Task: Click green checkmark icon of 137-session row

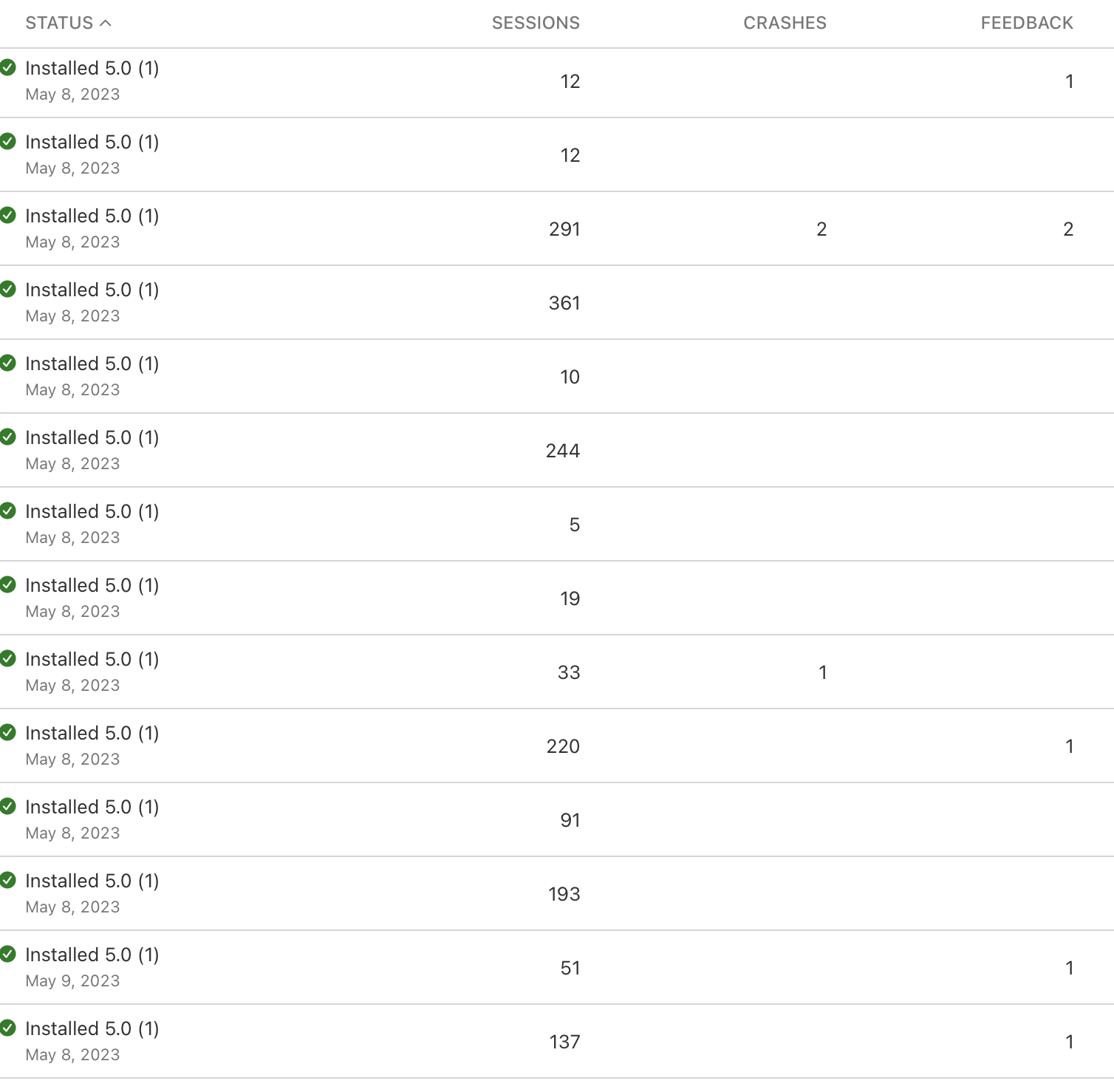Action: 8,1028
